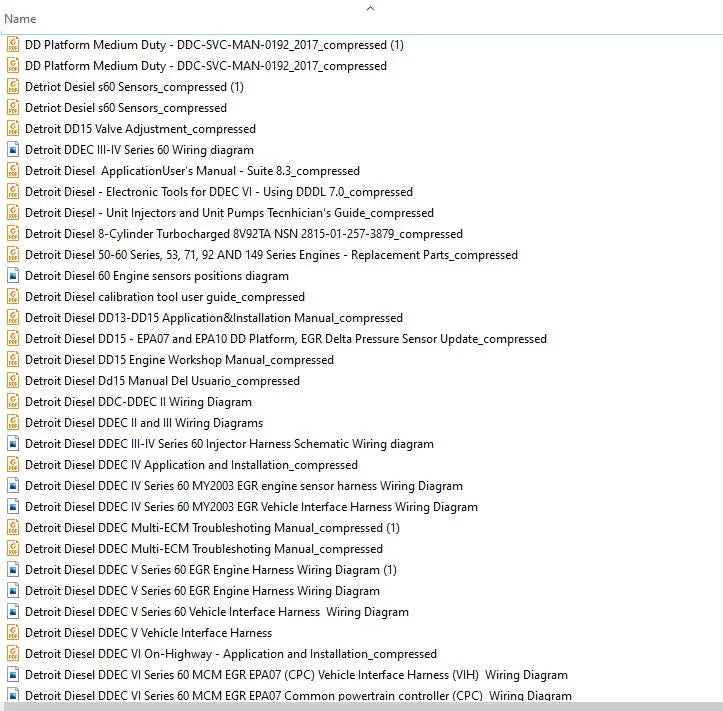
Task: Select file name Detroit DD15 Valve Adjustment_compressed
Action: (140, 129)
